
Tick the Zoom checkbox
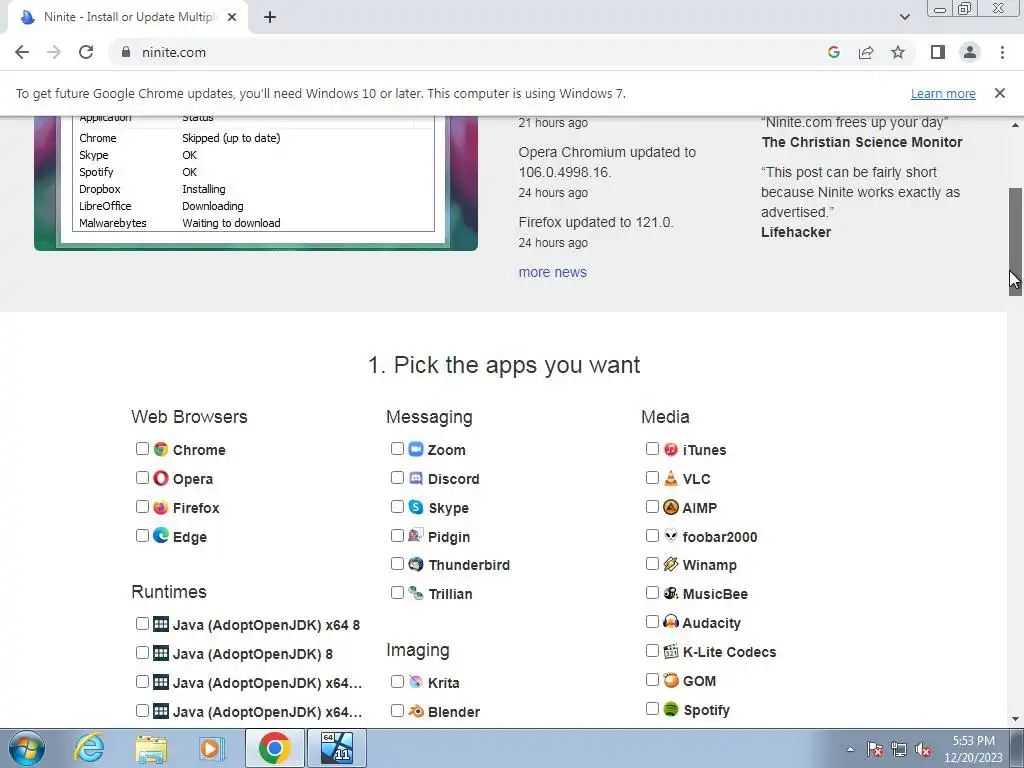[x=397, y=449]
